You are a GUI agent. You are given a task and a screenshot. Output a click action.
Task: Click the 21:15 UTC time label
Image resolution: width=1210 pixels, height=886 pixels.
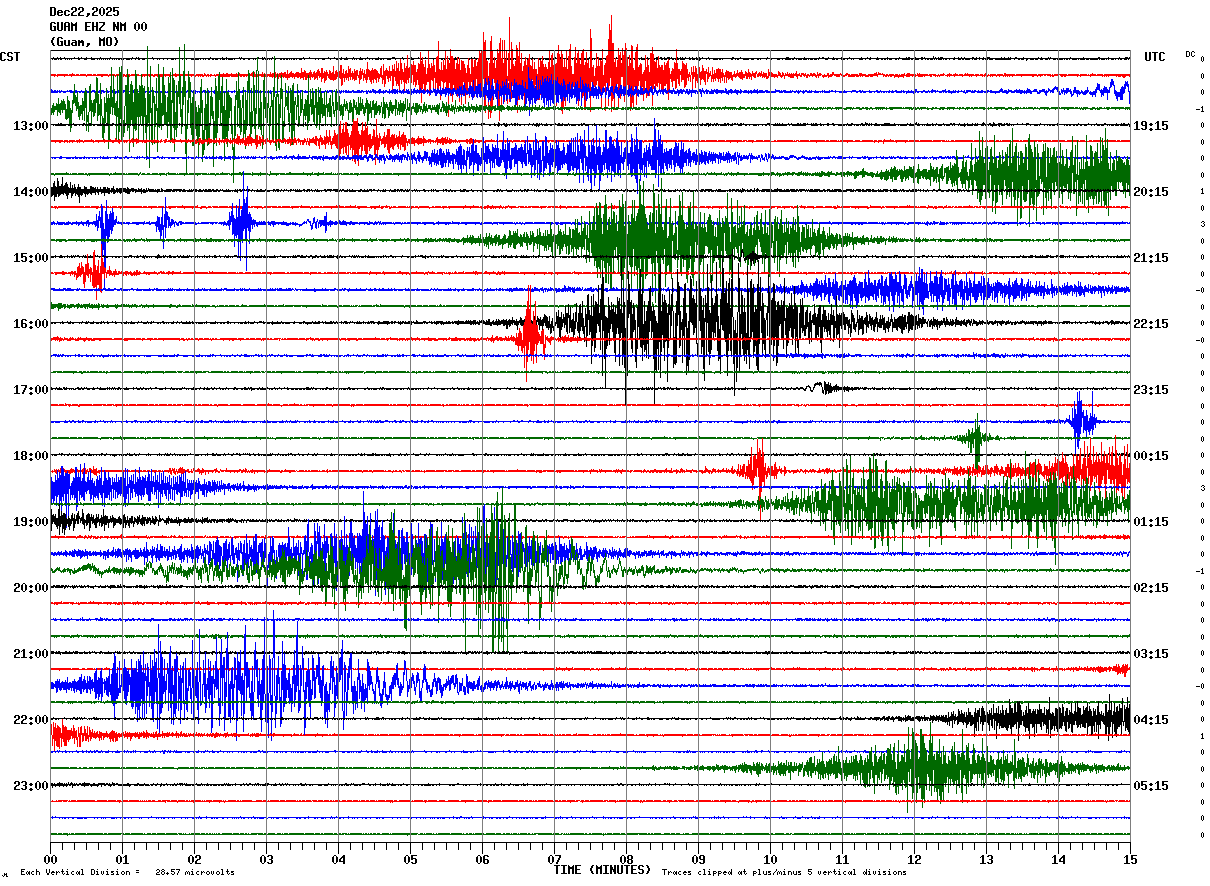coord(1151,258)
